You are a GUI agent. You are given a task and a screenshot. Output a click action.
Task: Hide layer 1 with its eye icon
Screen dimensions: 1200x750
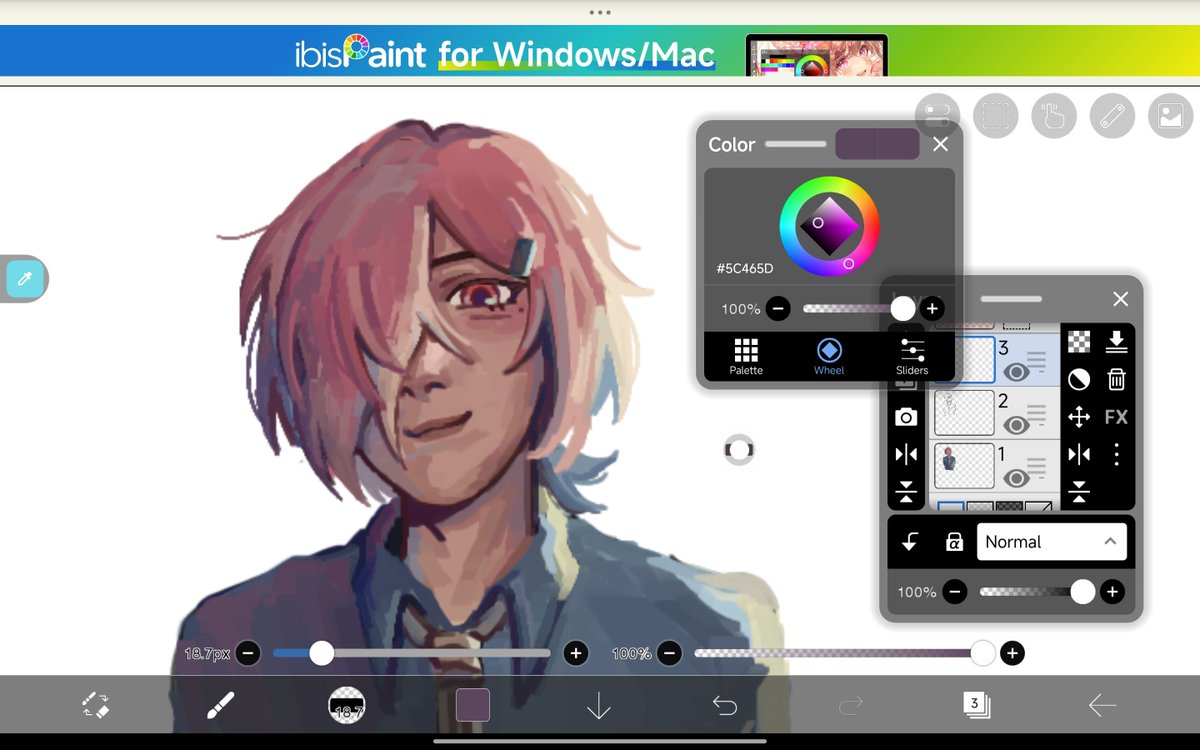point(1017,479)
